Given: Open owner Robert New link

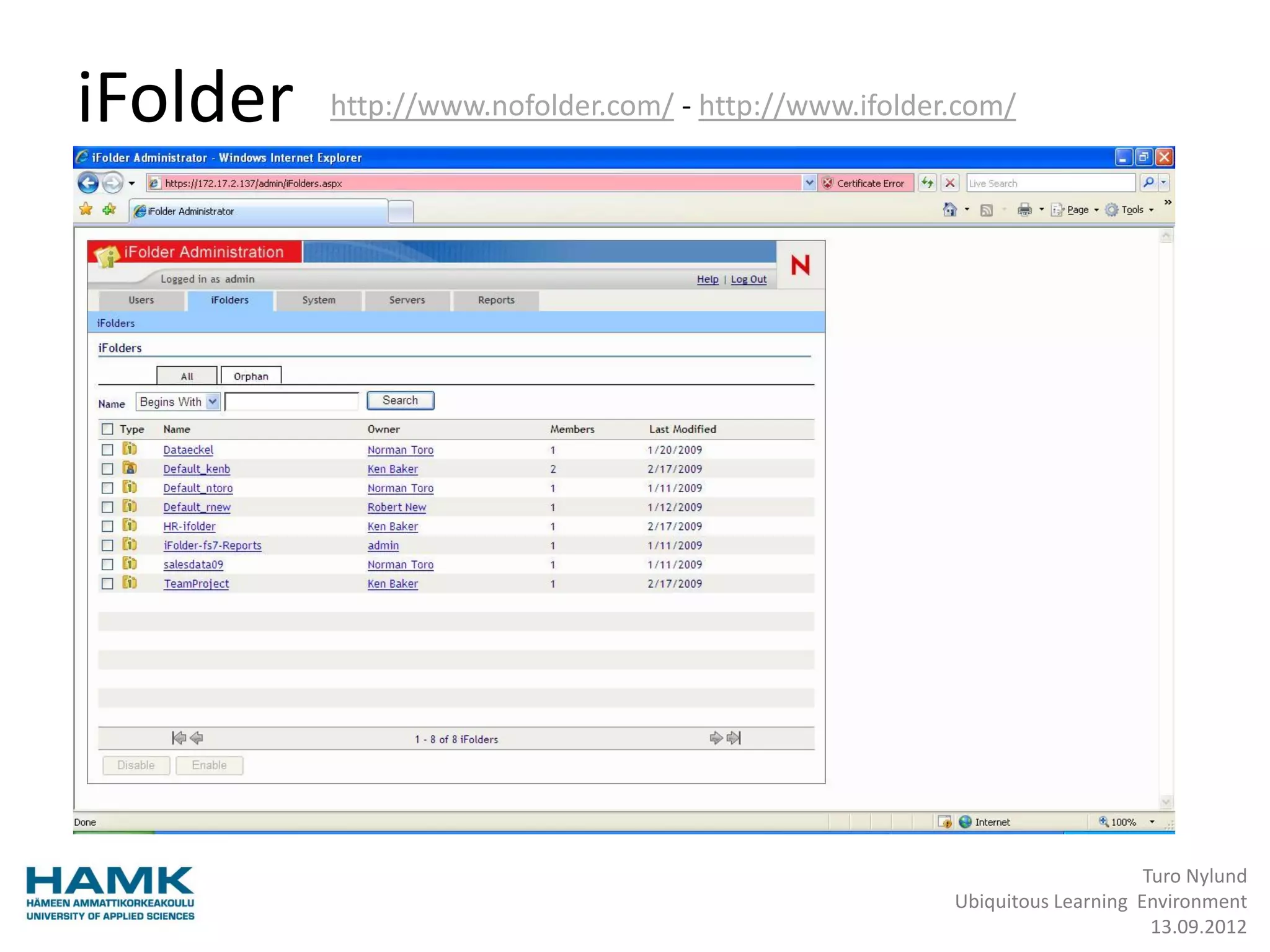Looking at the screenshot, I should tap(397, 507).
